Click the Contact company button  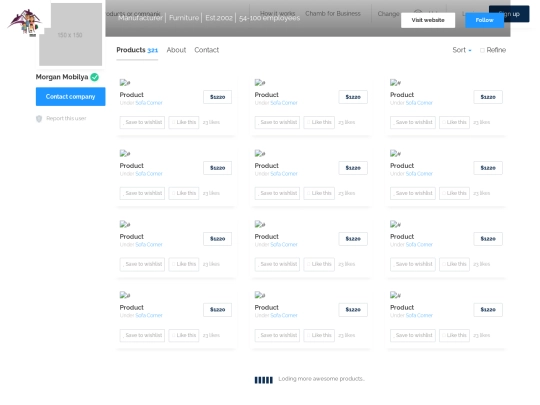pos(71,96)
